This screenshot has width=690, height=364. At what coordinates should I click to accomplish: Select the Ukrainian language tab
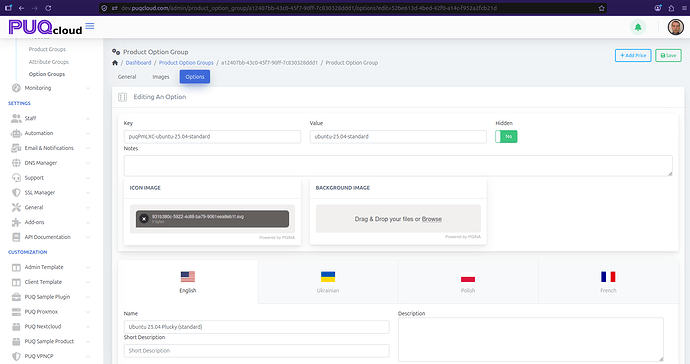click(328, 282)
